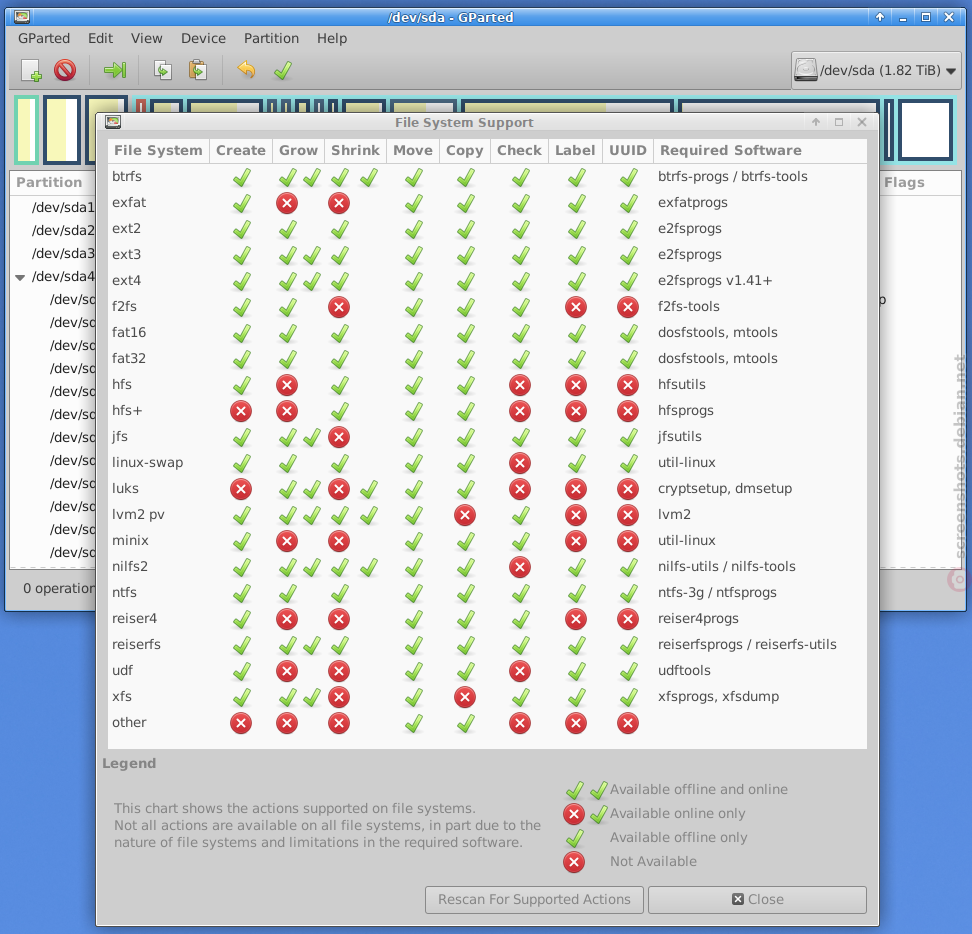
Task: Click the Copy cross icon in lvm2 pv row
Action: click(x=464, y=515)
